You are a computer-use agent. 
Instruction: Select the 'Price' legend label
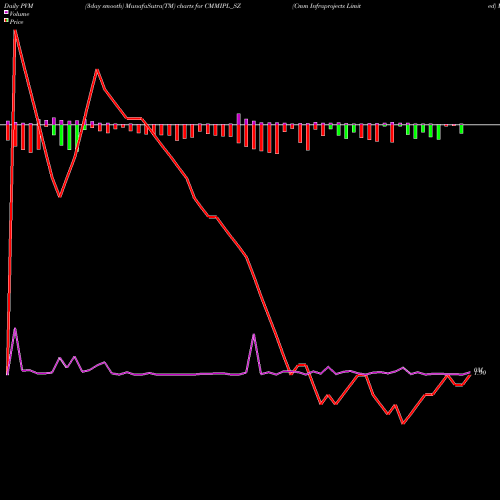pyautogui.click(x=16, y=22)
